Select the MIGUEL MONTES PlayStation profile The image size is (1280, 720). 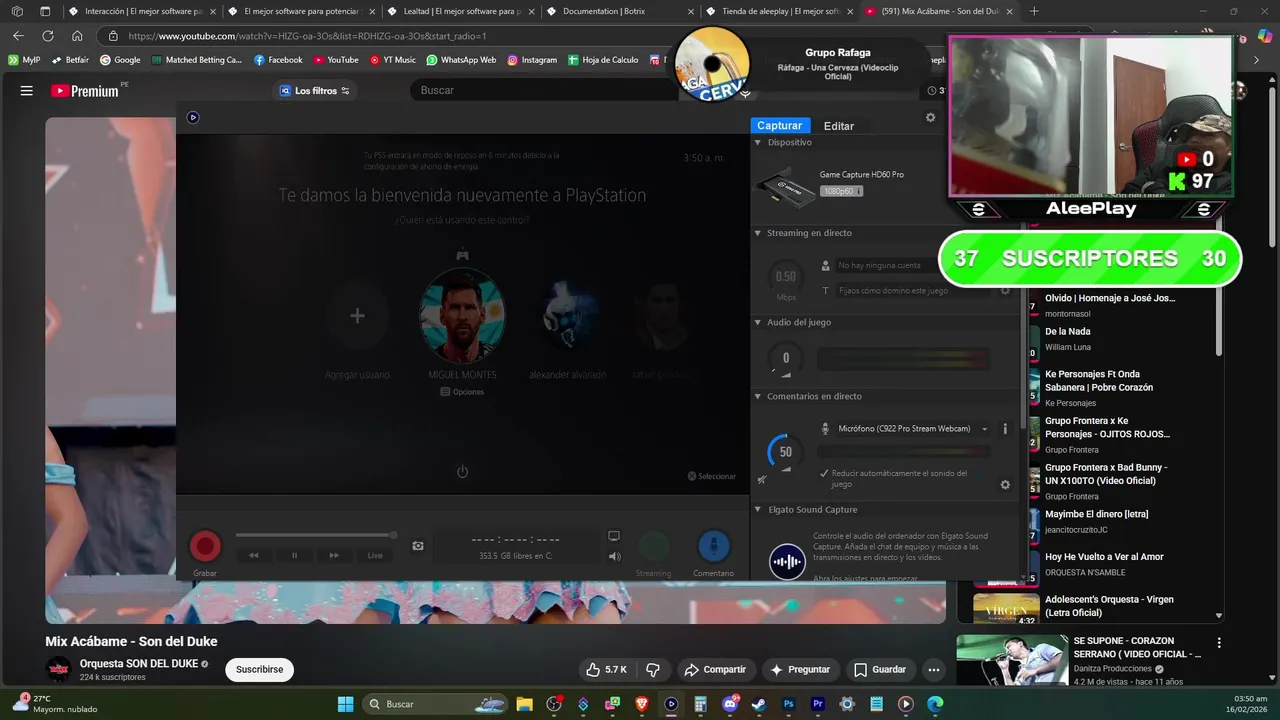point(462,315)
